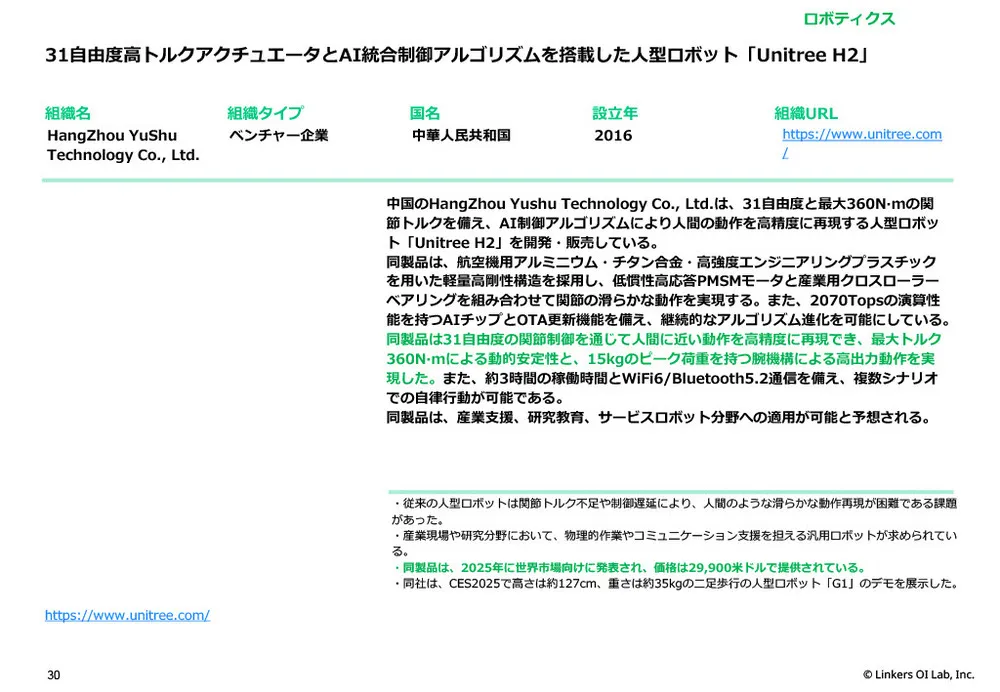Open the unitree.com link at bottom left
Screen dimensions: 1000x692
click(127, 615)
